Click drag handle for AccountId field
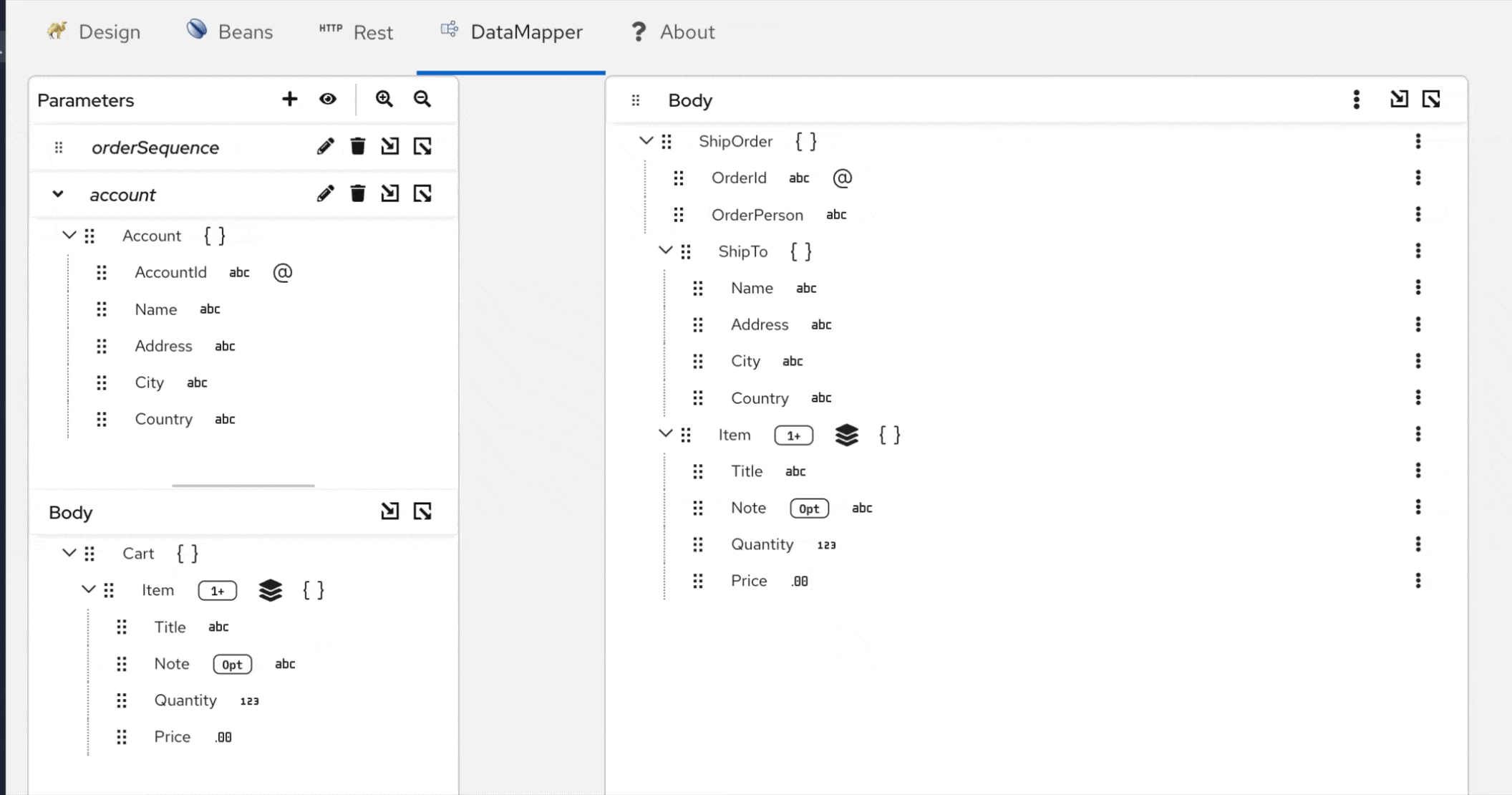This screenshot has width=1512, height=795. click(x=102, y=272)
